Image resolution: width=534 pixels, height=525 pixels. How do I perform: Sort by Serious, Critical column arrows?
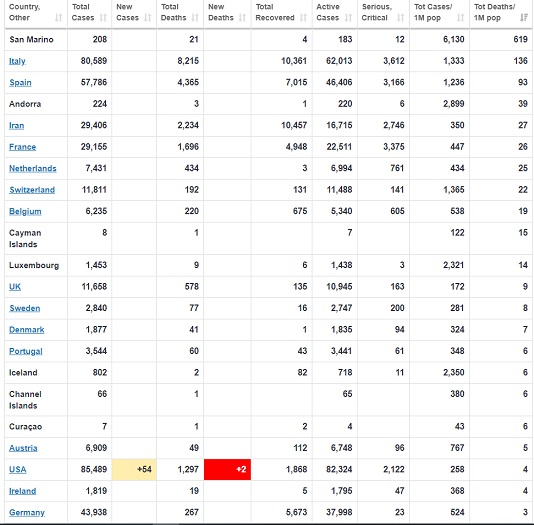[x=401, y=18]
